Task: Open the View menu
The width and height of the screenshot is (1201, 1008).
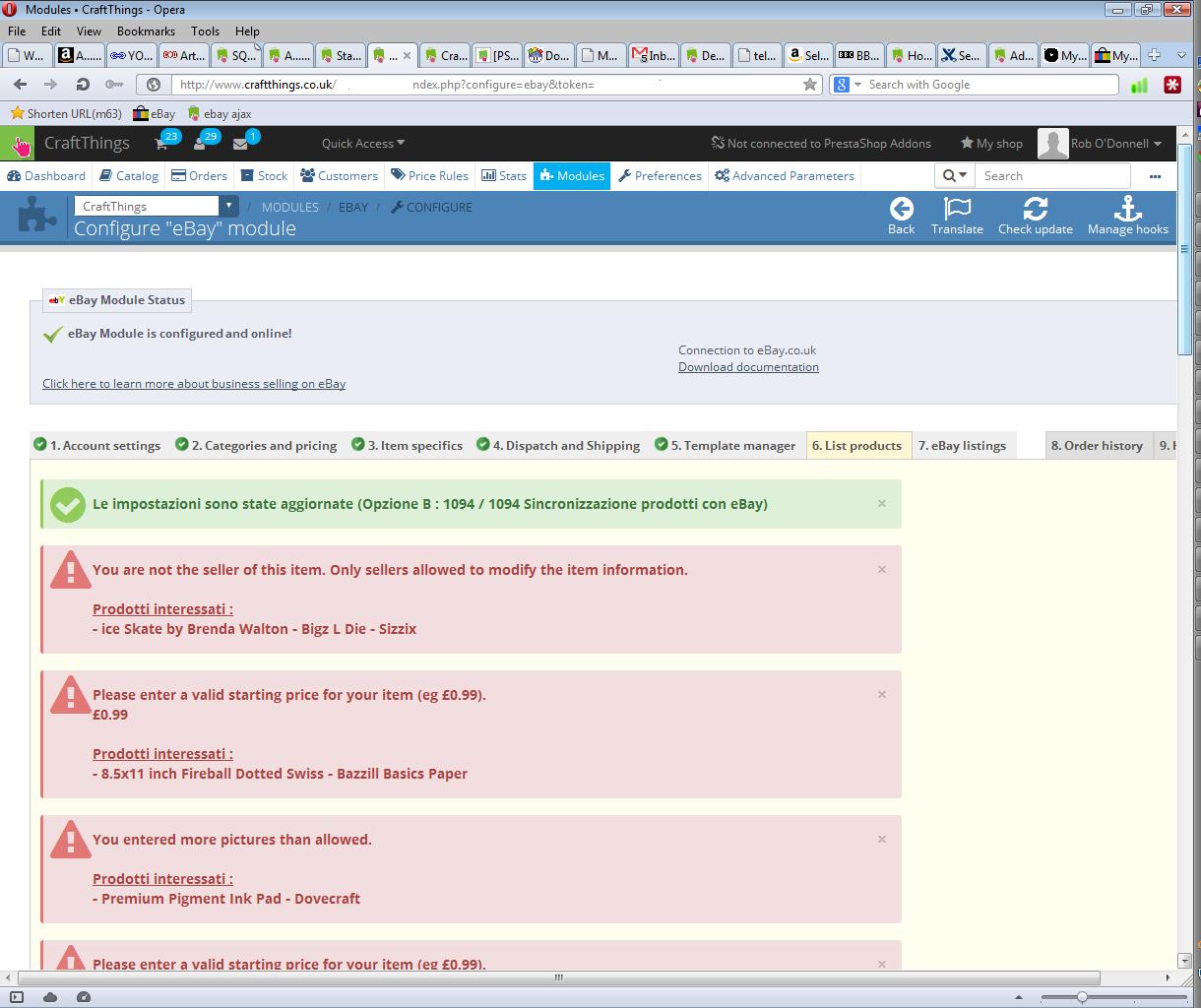Action: 89,31
